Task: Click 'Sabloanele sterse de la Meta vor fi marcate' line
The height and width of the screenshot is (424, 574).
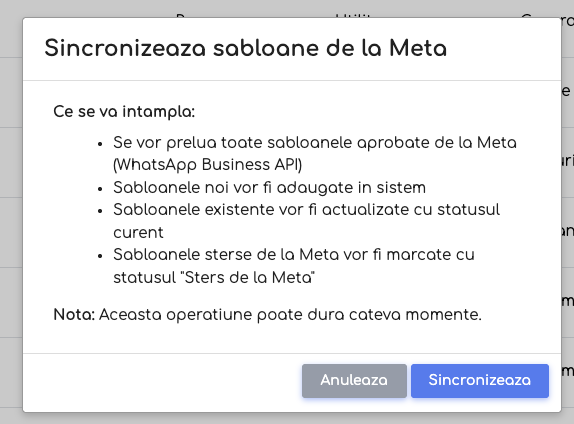Action: coord(294,254)
